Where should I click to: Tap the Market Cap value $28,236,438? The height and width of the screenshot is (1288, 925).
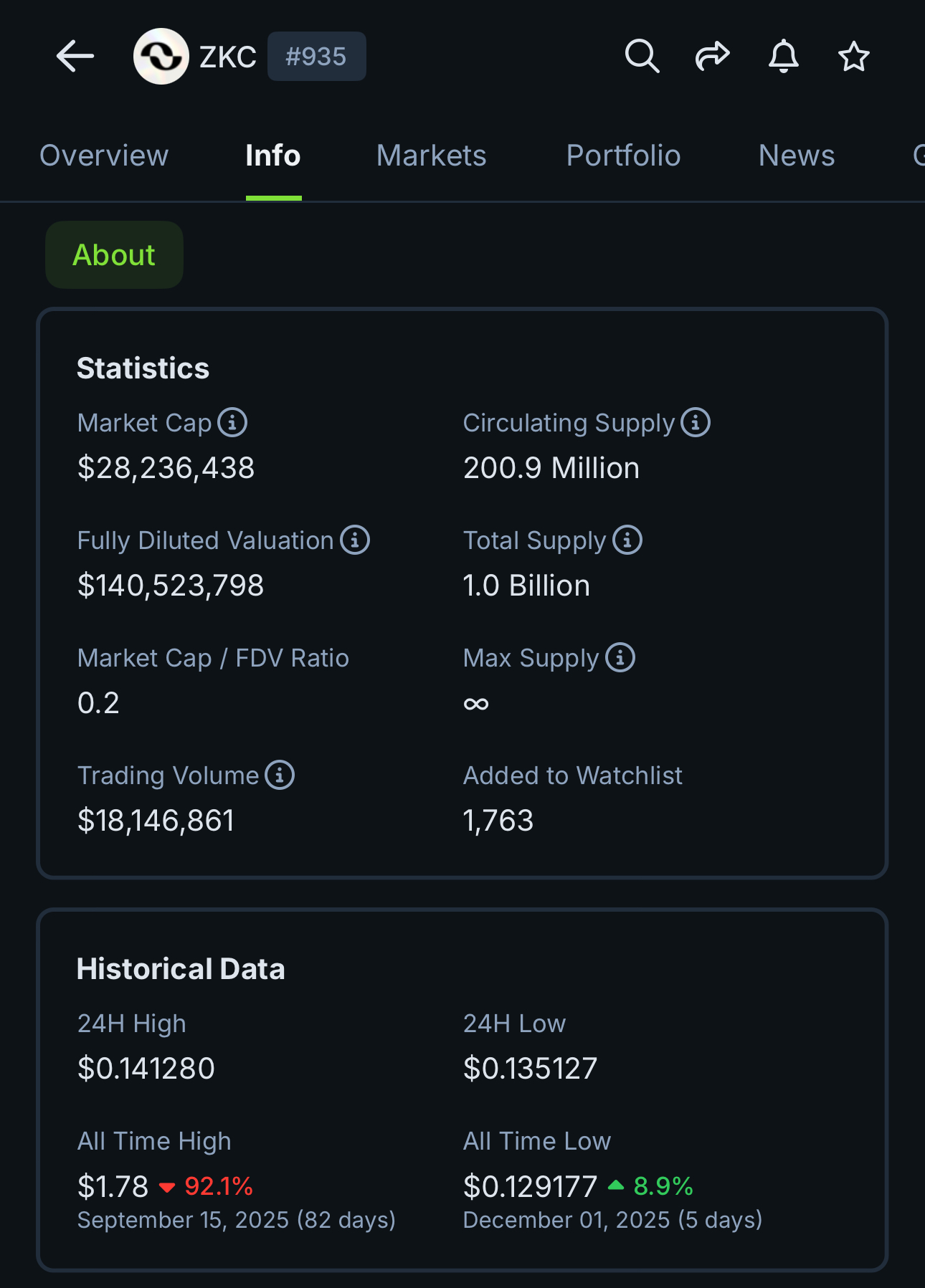click(x=166, y=468)
